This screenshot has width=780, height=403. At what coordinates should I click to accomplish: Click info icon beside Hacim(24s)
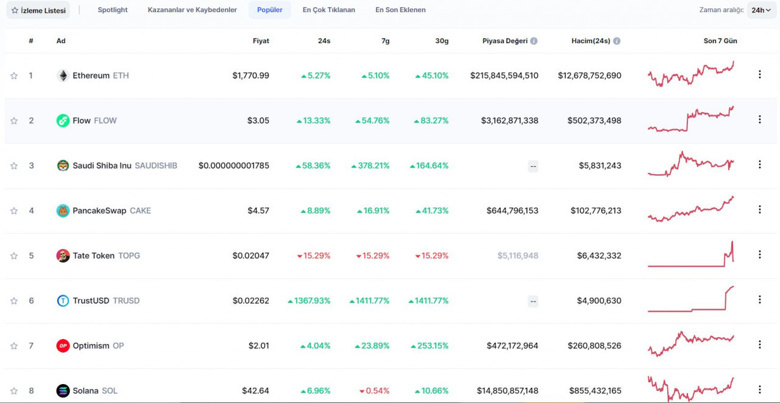click(x=617, y=41)
